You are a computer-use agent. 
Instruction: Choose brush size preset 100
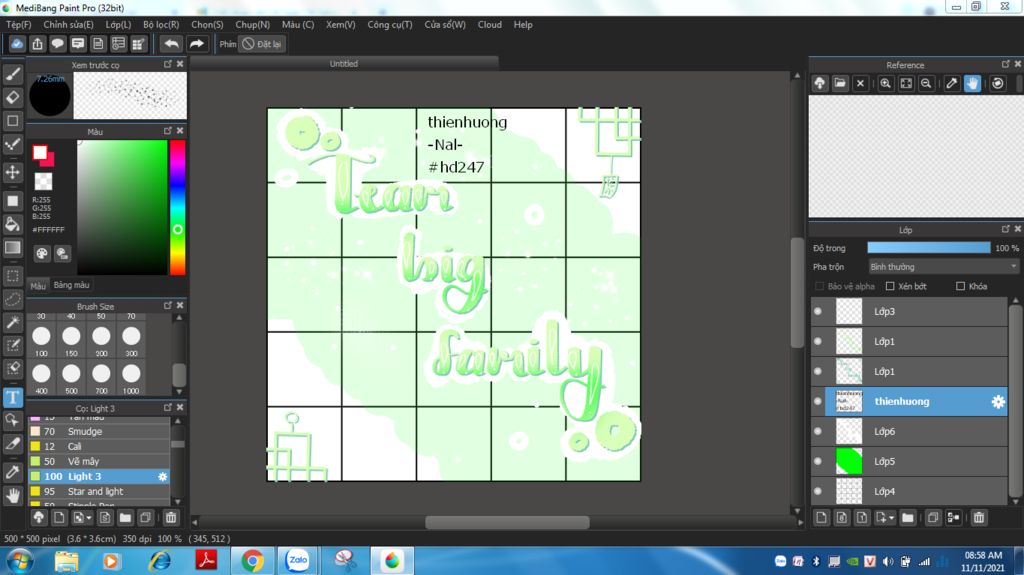[41, 341]
